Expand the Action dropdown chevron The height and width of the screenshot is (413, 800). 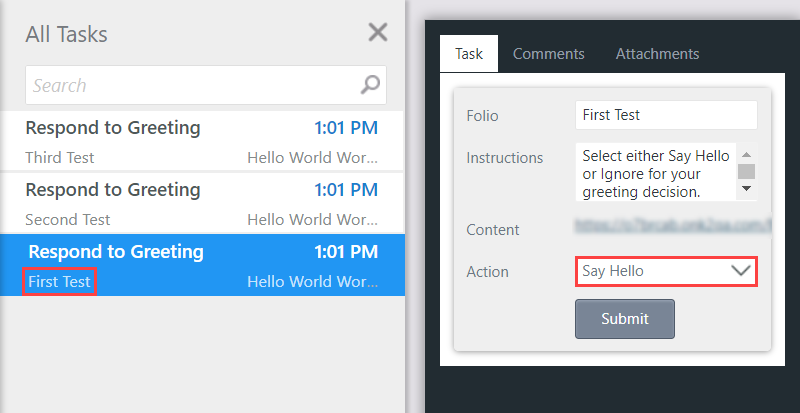tap(741, 271)
